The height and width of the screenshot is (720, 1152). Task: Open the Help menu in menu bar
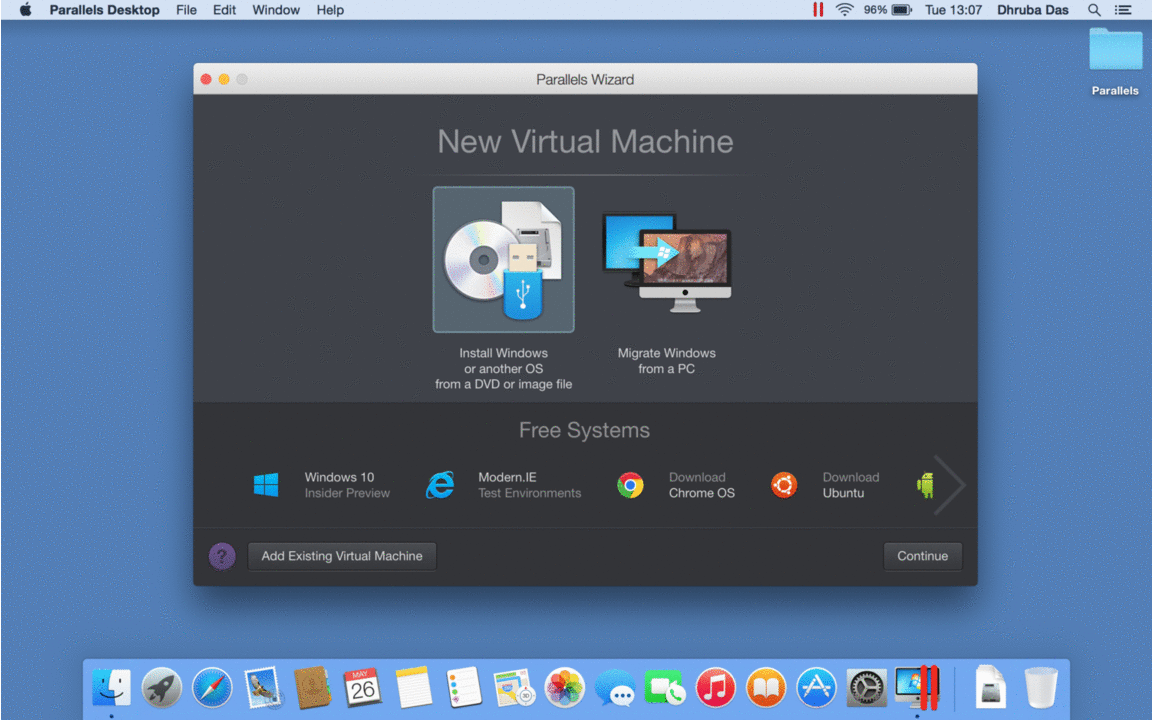(x=330, y=10)
